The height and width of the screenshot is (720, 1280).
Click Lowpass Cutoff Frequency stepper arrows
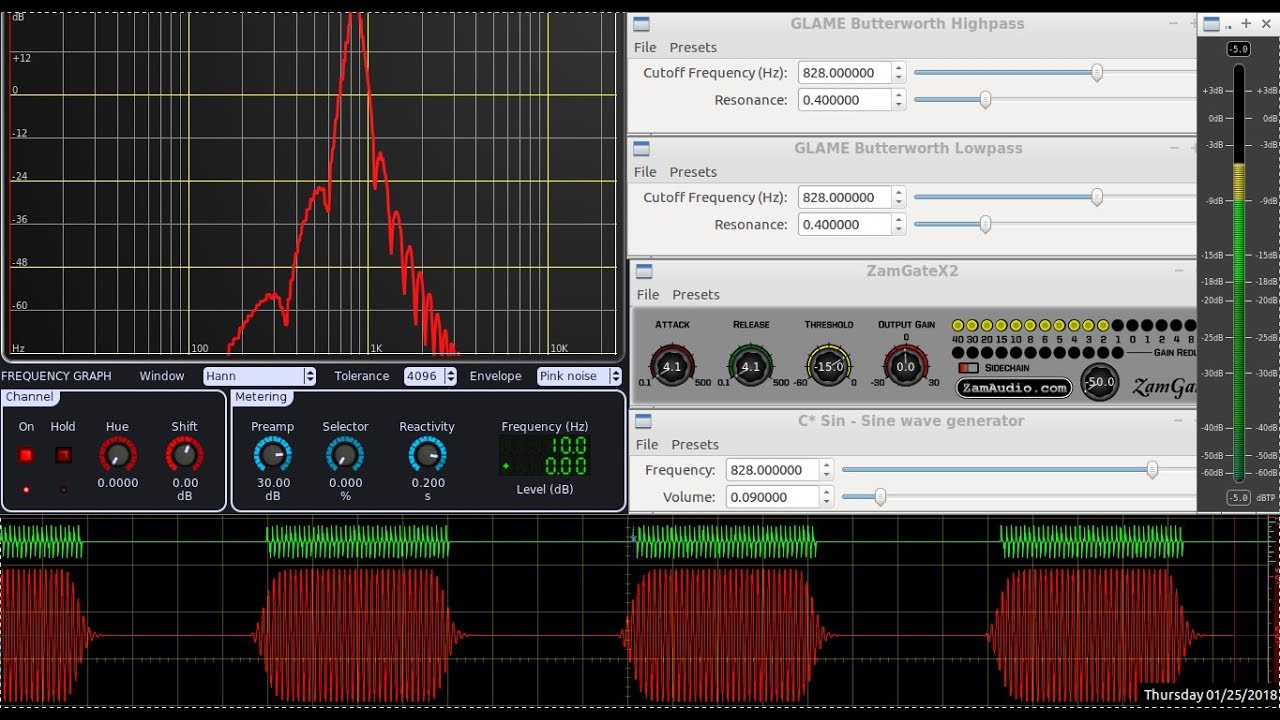(x=898, y=198)
